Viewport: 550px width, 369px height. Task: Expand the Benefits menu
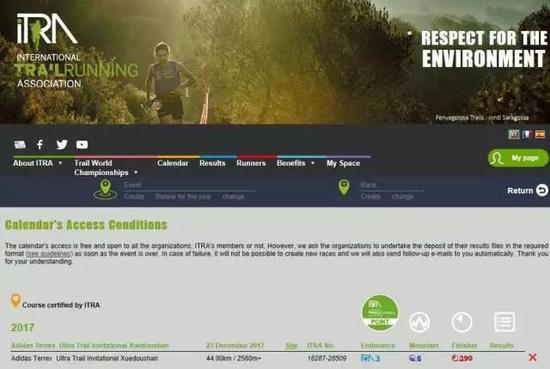tap(295, 163)
